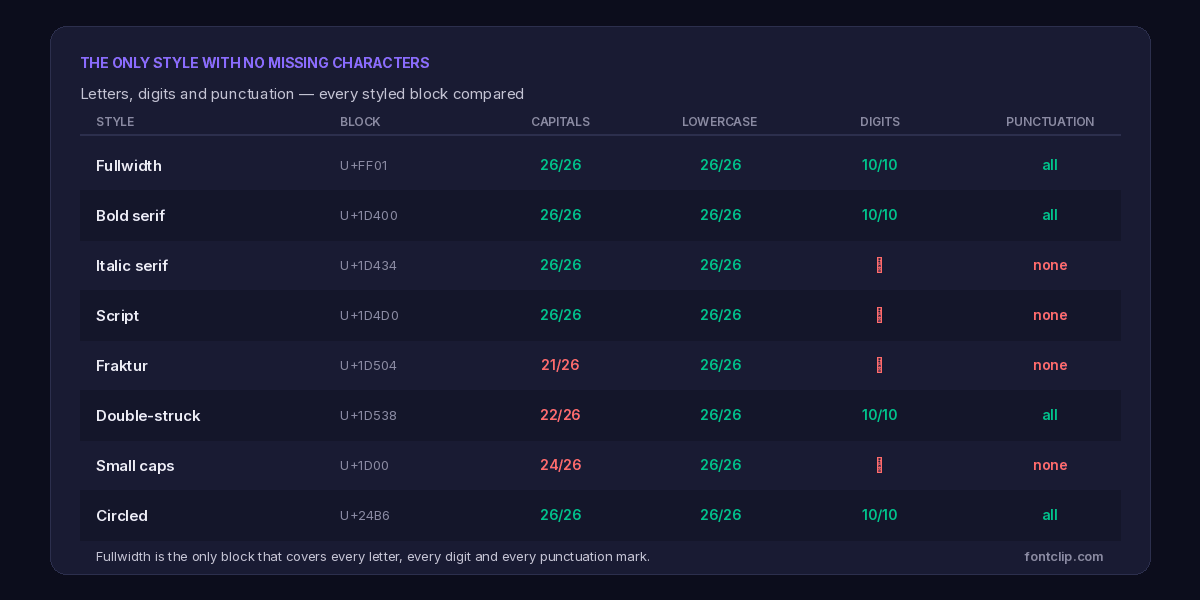1200x600 pixels.
Task: Open the fontclip.com link
Action: [1064, 556]
